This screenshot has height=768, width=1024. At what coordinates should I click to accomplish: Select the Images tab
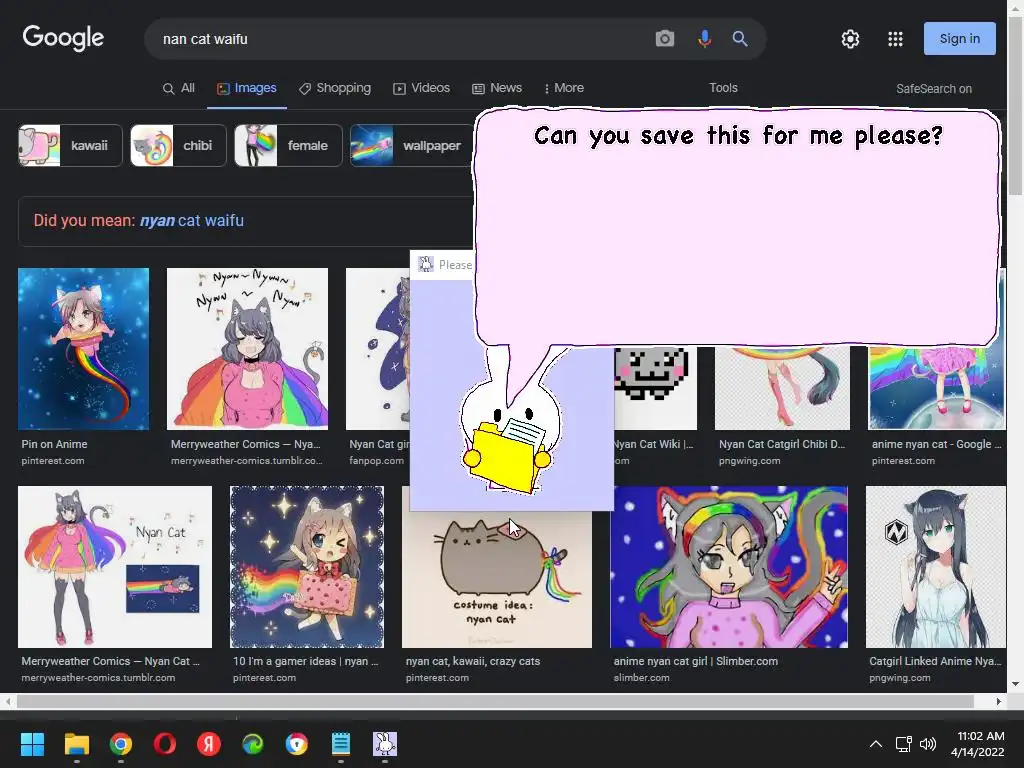point(247,88)
